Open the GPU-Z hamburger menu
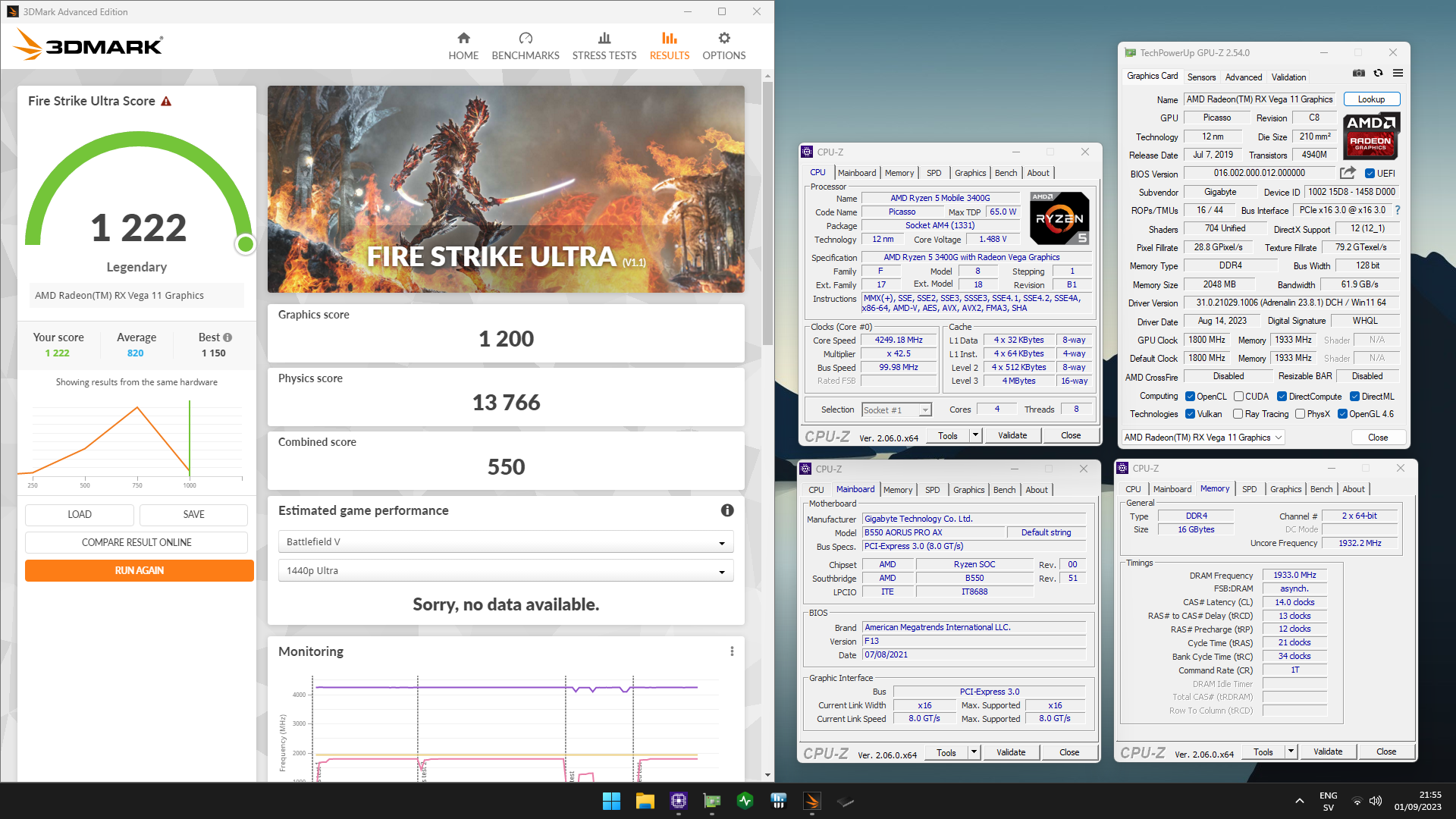 (x=1398, y=74)
